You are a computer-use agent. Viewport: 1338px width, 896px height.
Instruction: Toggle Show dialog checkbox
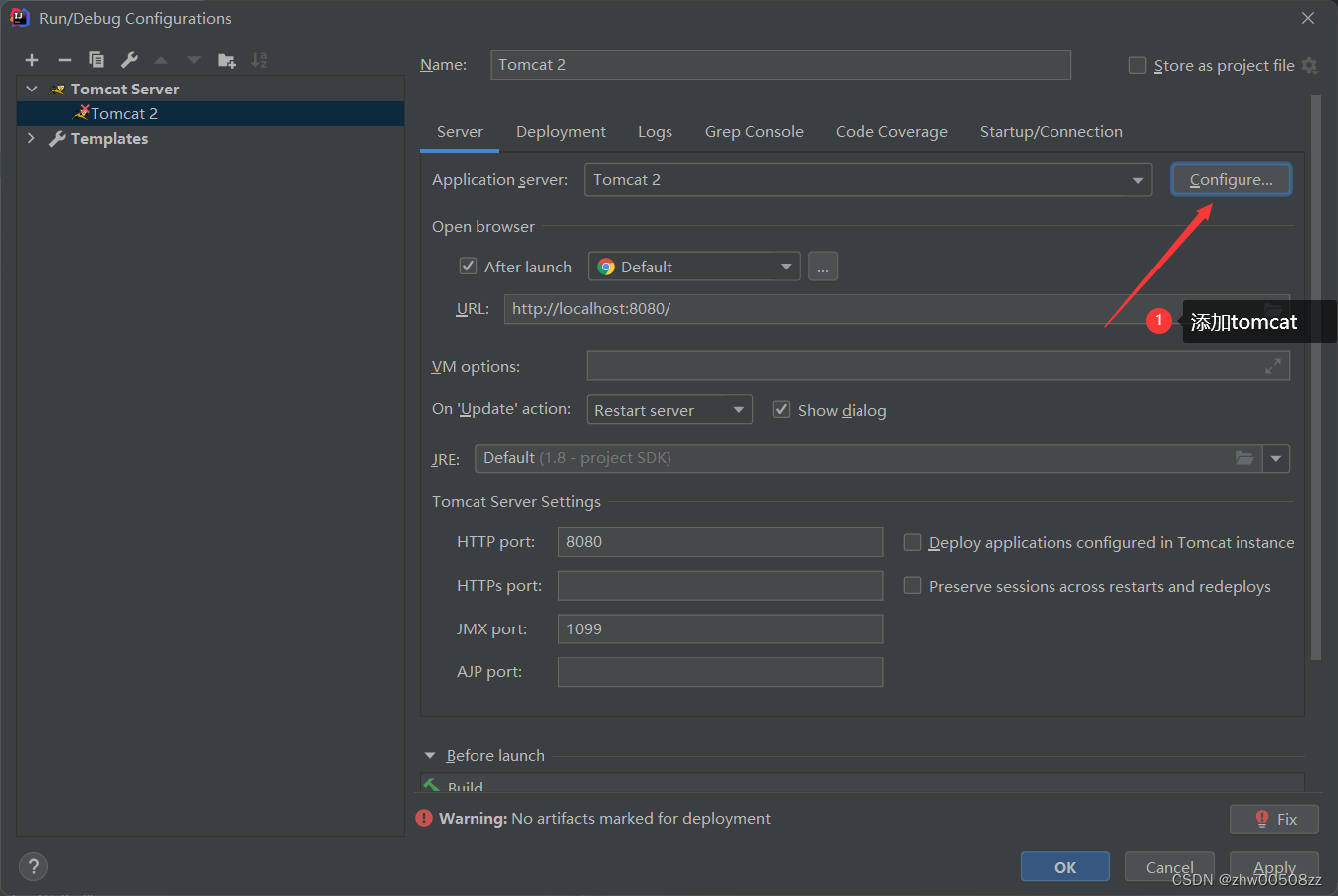pos(782,410)
